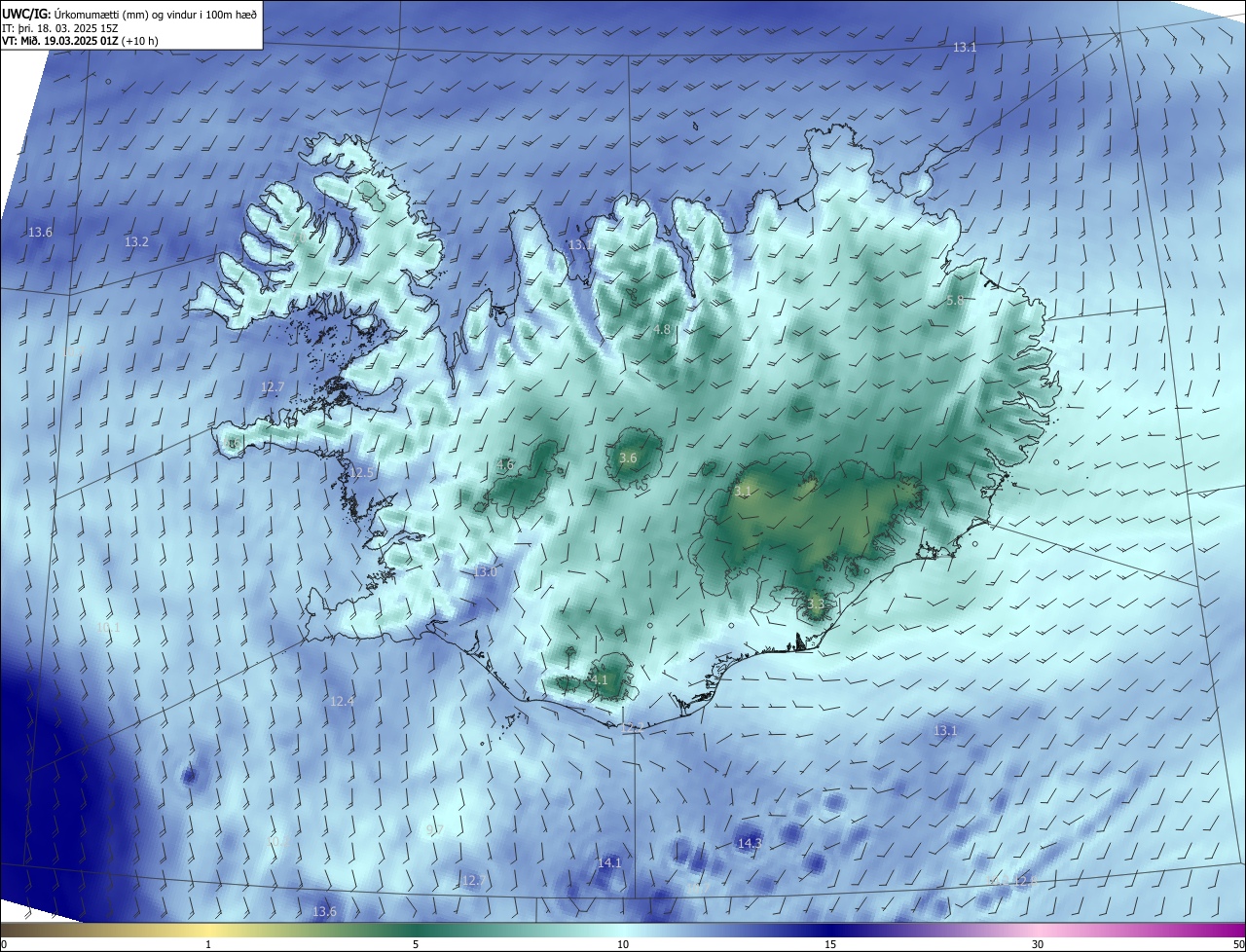
Task: Click the 3.3 value near the south coast glacier
Action: click(x=816, y=604)
